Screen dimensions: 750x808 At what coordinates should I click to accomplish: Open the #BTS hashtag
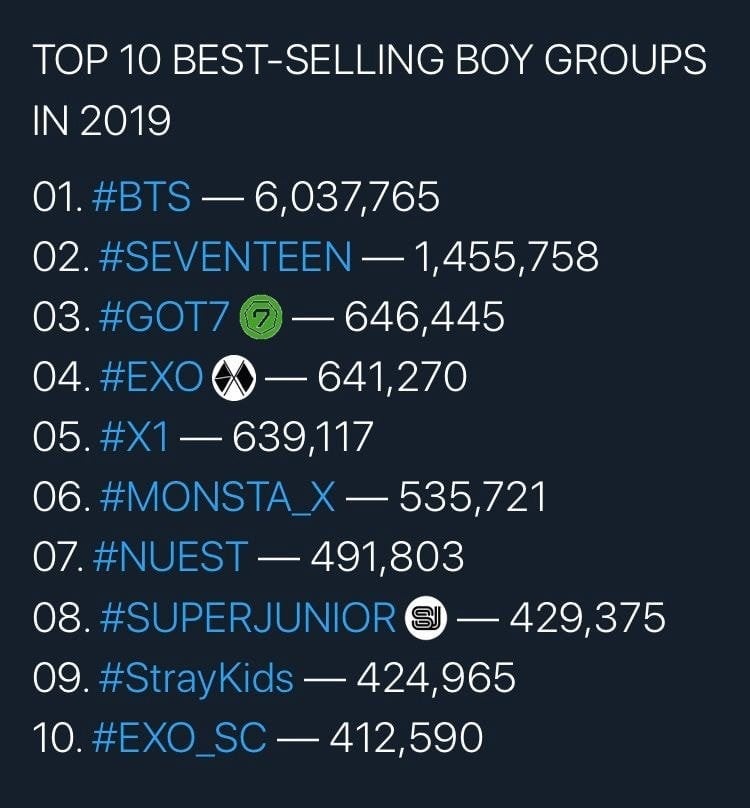[141, 197]
